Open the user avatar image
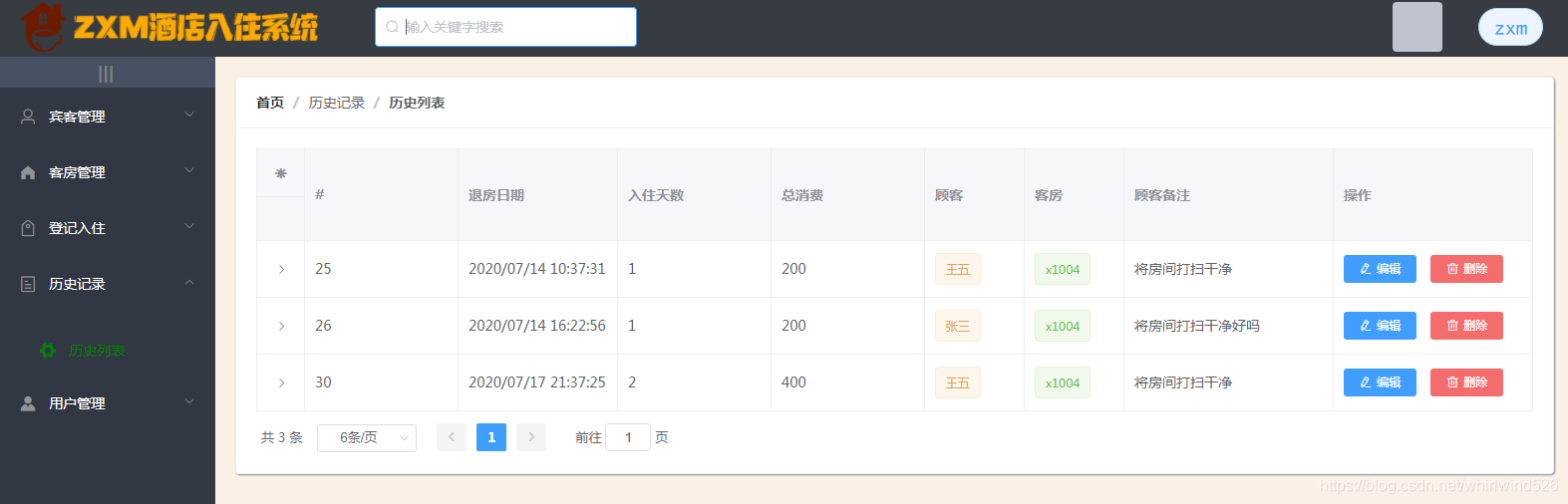 [1417, 27]
